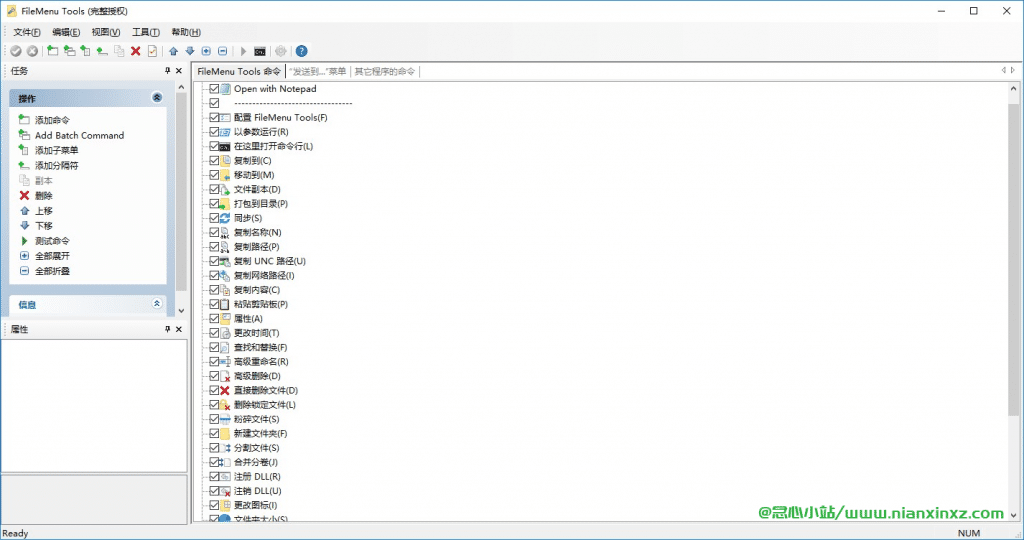Click the Add Separator toolbar icon
1024x540 pixels.
[102, 51]
